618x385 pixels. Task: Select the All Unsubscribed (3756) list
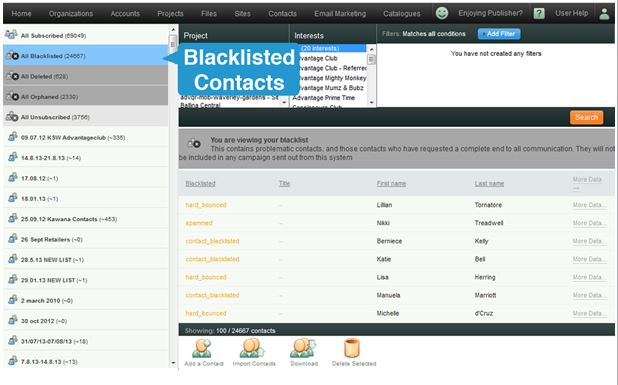click(86, 117)
